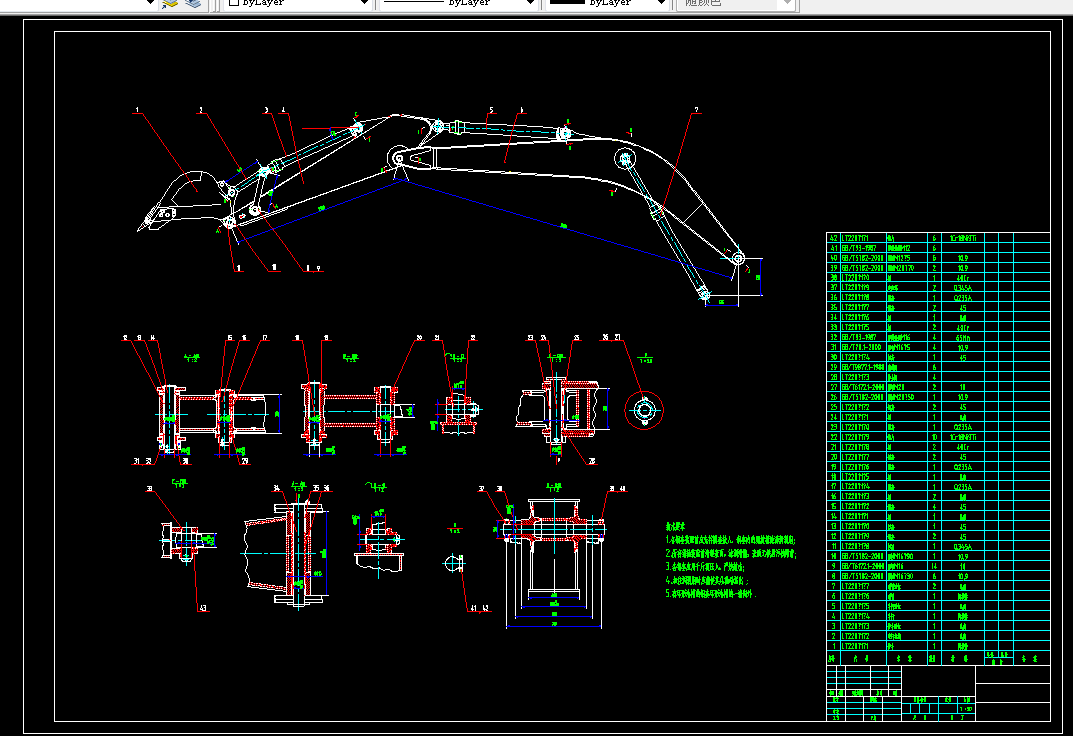
Task: Expand the linetype ByLayer dropdown
Action: click(x=530, y=3)
